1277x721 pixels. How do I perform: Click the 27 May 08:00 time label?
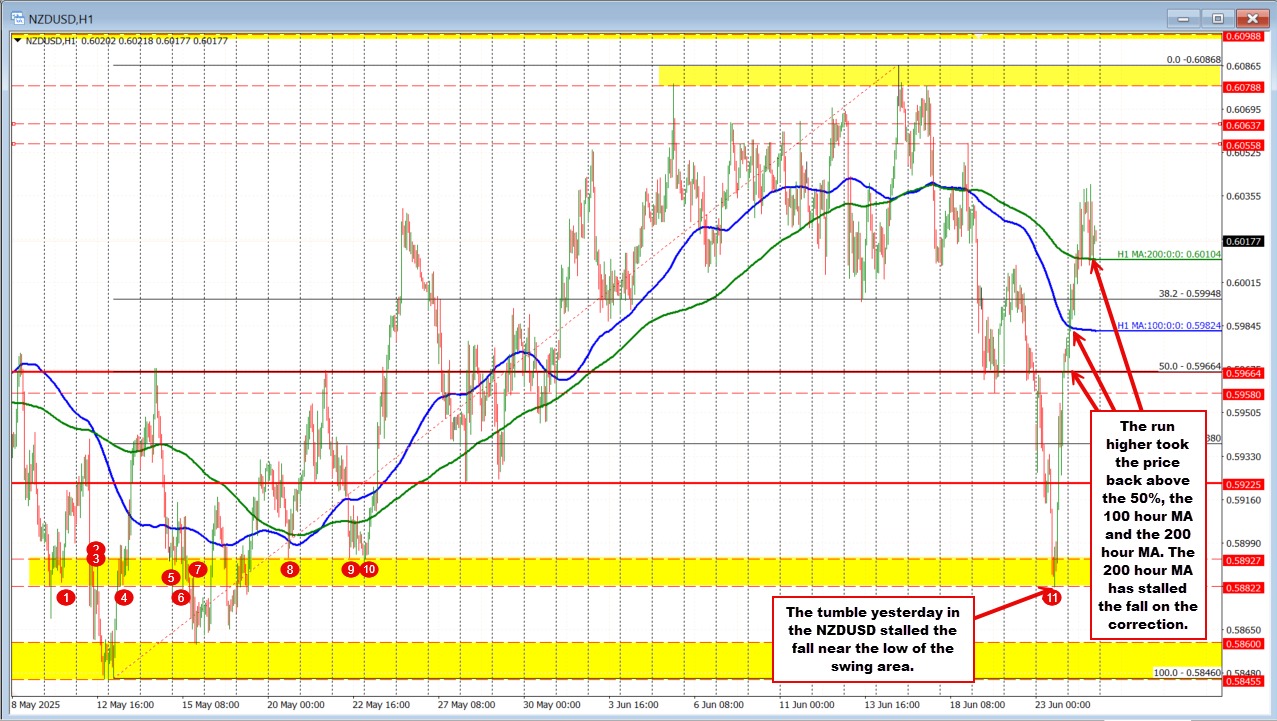467,704
